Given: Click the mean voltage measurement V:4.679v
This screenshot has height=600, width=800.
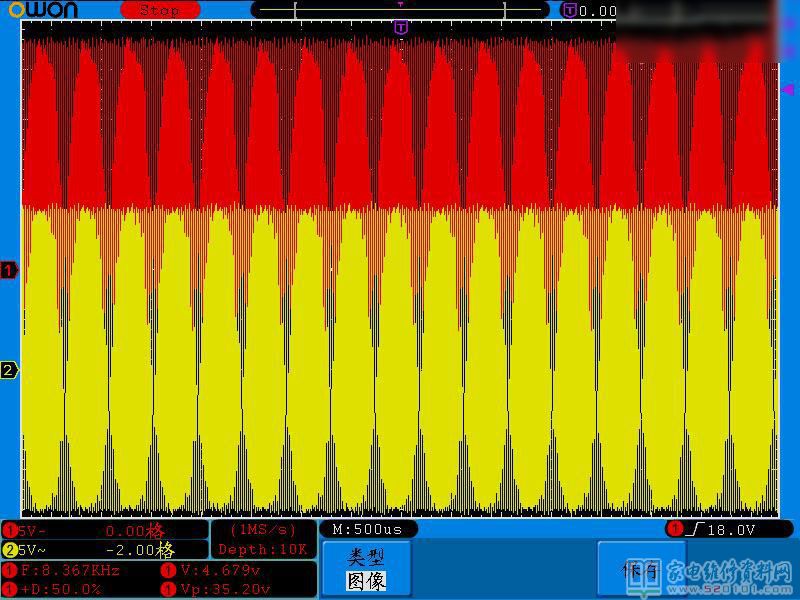Looking at the screenshot, I should [x=220, y=570].
